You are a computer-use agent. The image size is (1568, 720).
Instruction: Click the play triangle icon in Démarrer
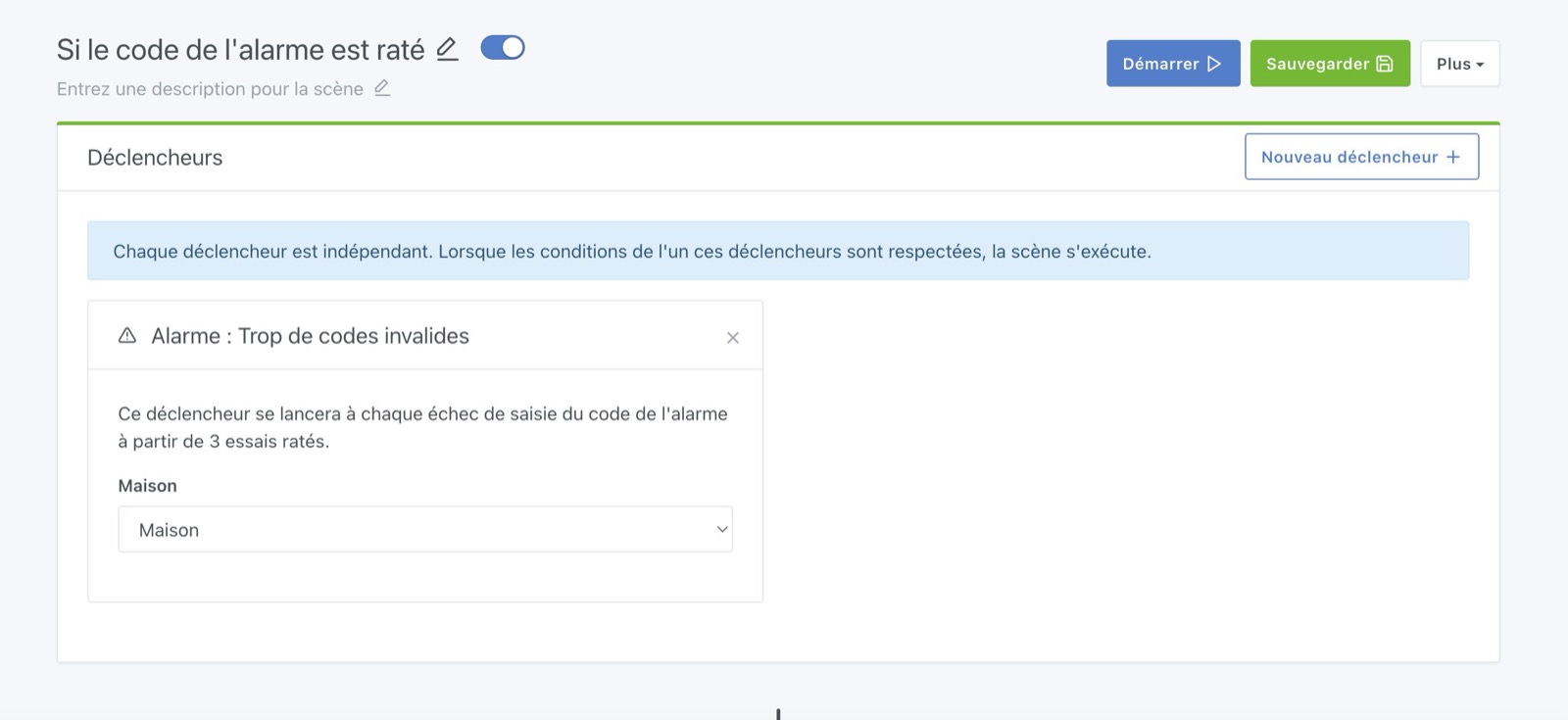(x=1214, y=64)
